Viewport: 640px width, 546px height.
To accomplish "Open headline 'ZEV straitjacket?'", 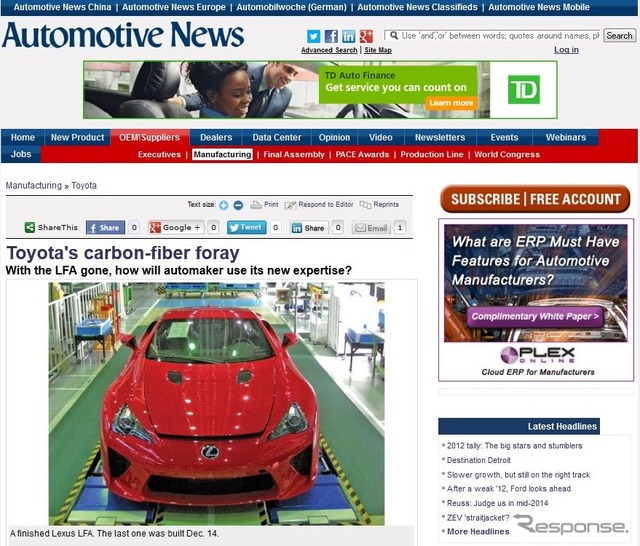I will coord(478,518).
